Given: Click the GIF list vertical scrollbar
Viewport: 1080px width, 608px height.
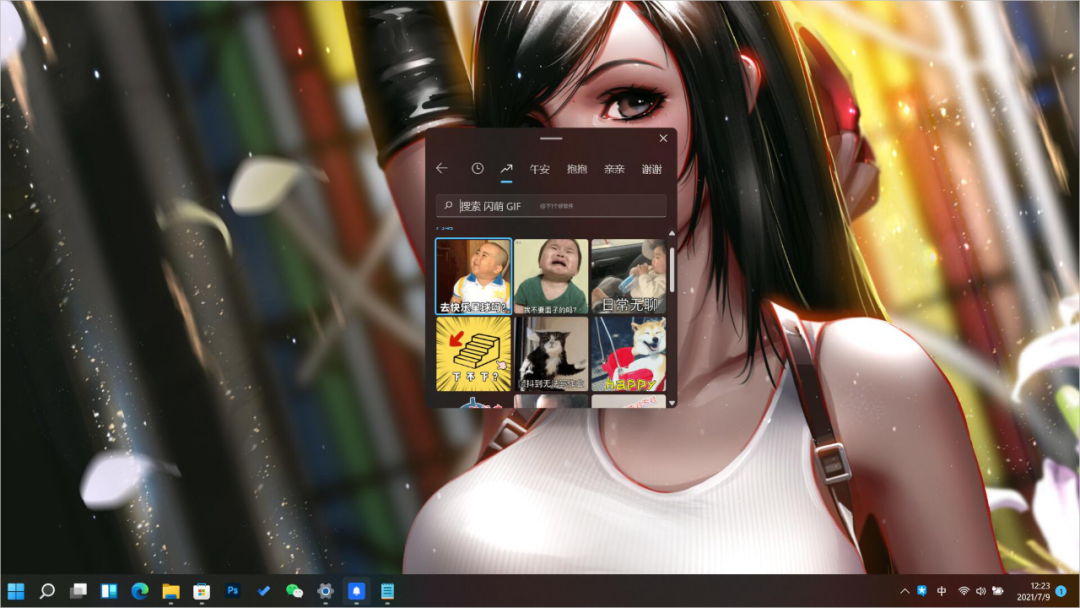Looking at the screenshot, I should click(x=672, y=270).
